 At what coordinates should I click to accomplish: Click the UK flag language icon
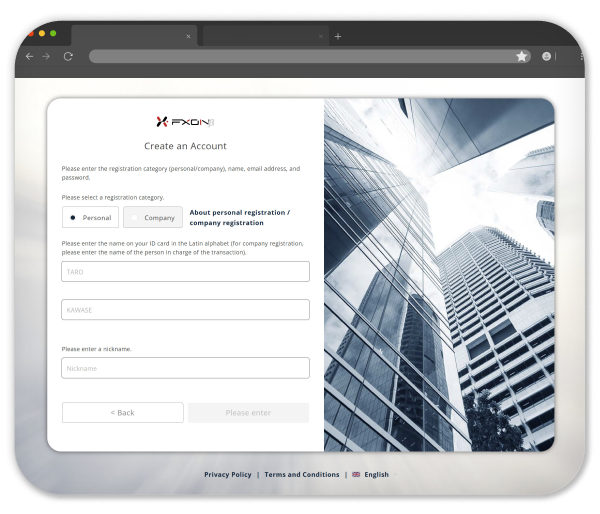tap(356, 475)
